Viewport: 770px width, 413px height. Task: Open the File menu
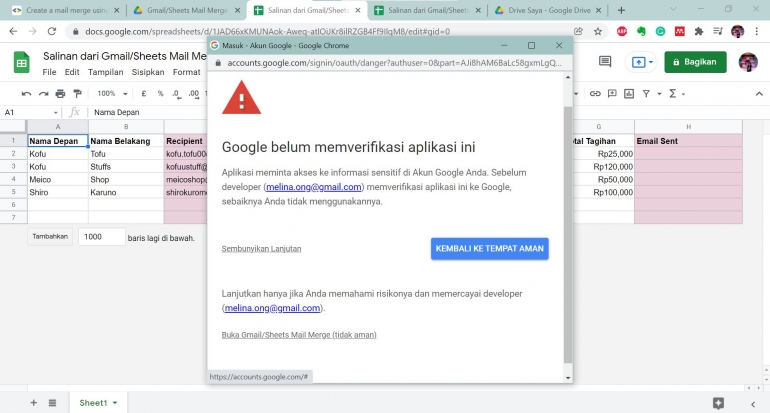point(49,72)
